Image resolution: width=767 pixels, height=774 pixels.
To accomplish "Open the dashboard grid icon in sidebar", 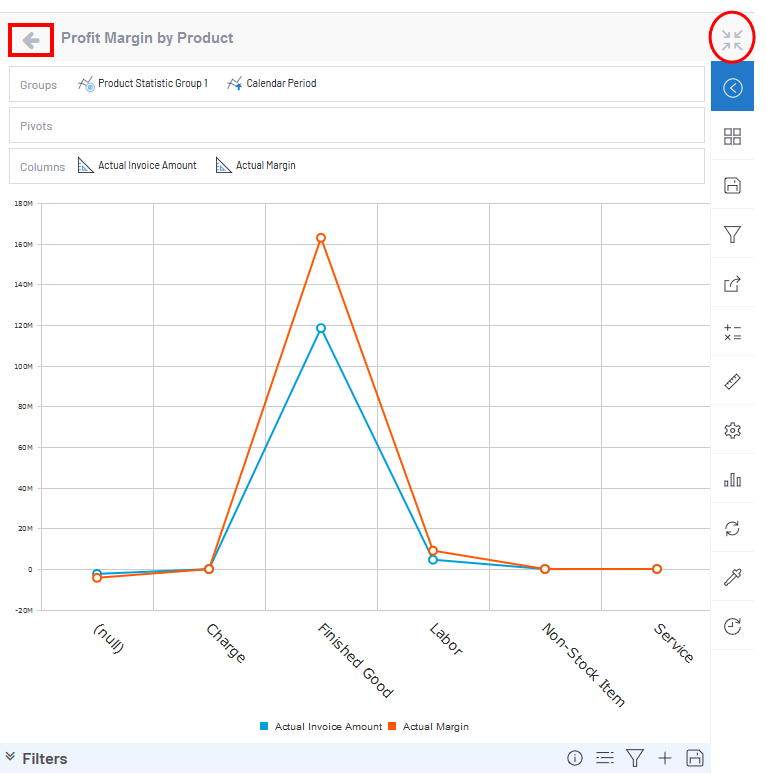I will [732, 137].
